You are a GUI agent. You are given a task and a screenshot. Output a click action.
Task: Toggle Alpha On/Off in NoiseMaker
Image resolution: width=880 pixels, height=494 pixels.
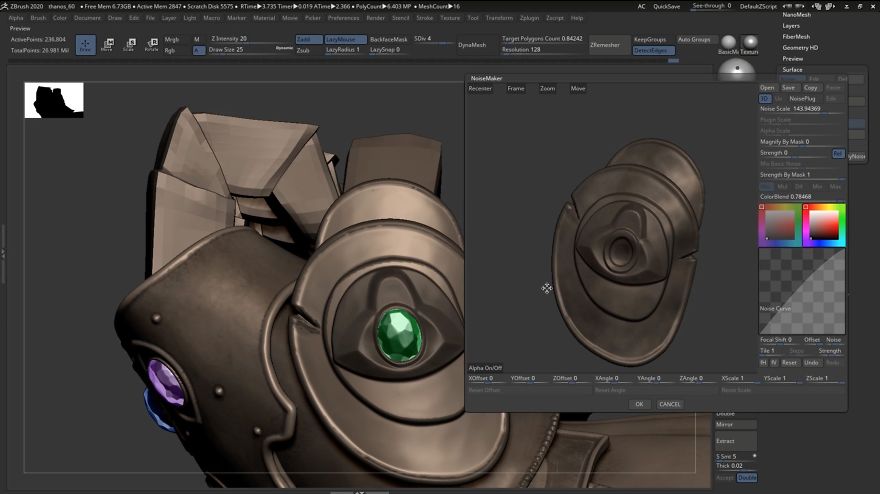tap(485, 368)
